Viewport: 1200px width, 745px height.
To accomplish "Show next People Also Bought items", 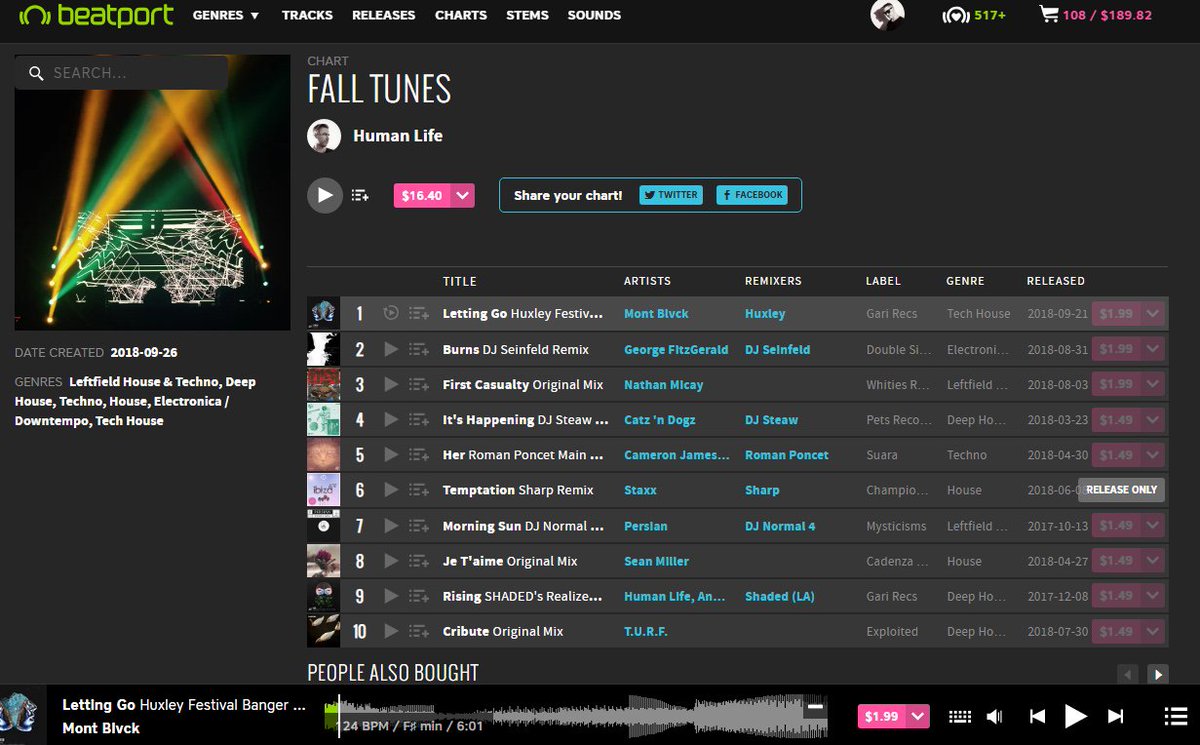I will [1157, 674].
